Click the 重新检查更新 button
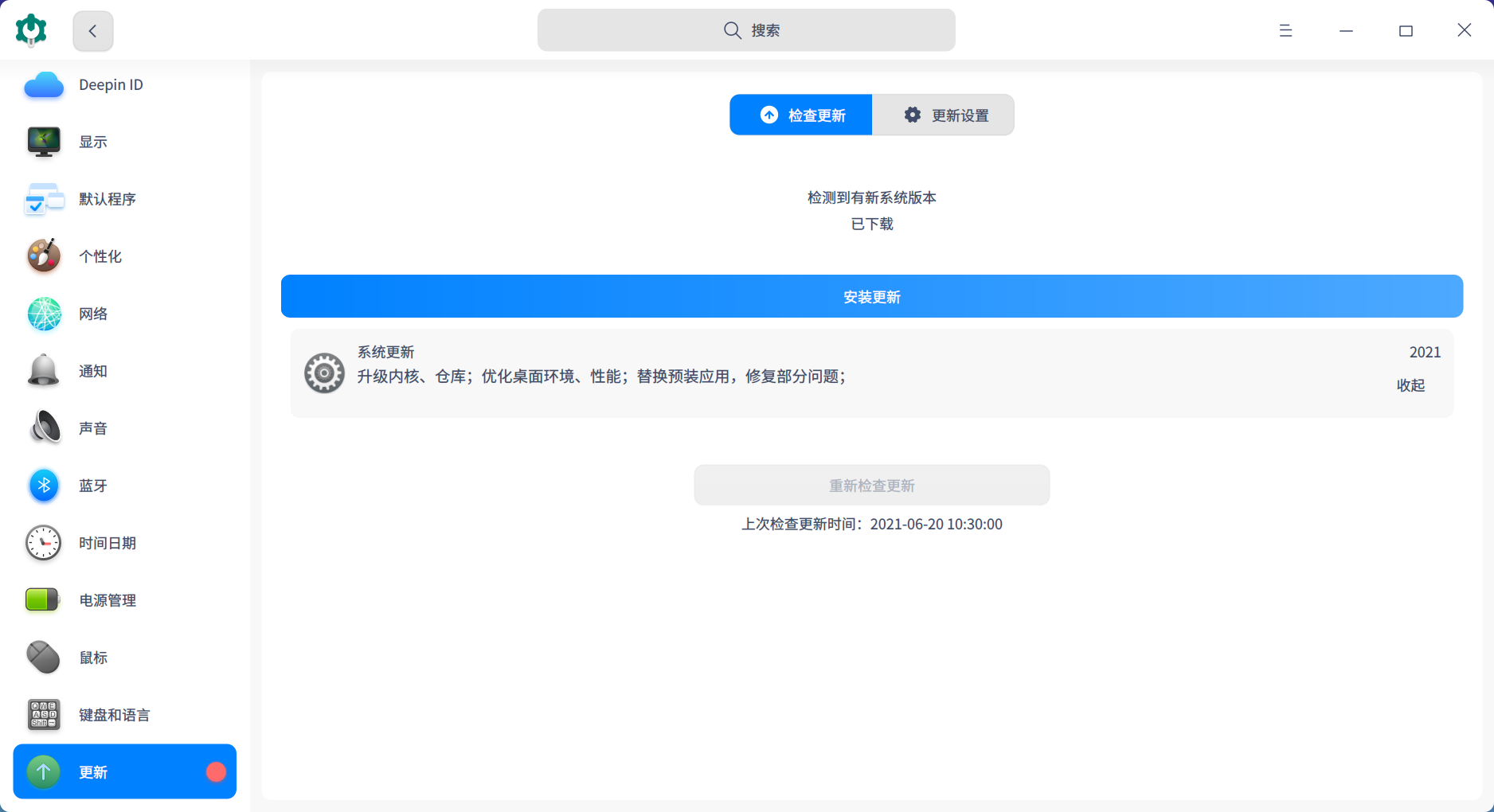Screen dimensions: 1494x812 point(872,485)
